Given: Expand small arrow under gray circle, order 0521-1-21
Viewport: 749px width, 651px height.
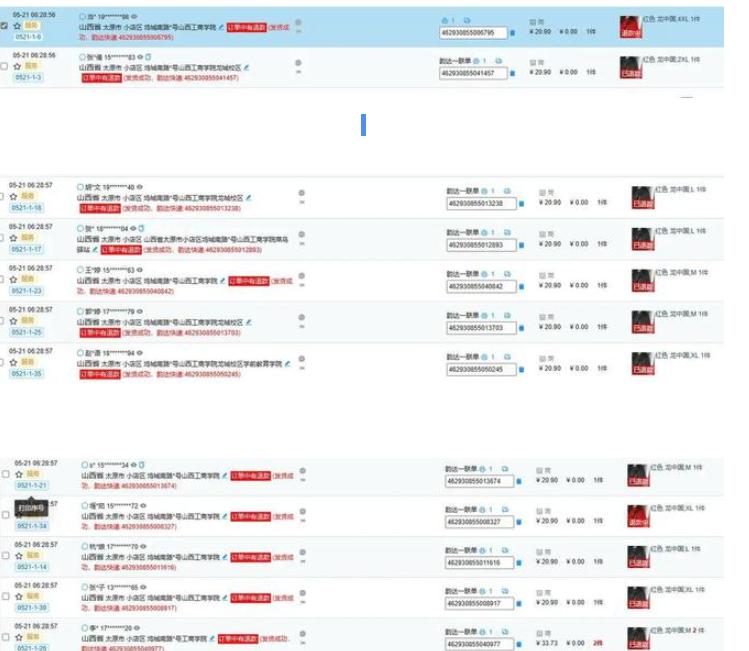Looking at the screenshot, I should tap(303, 480).
